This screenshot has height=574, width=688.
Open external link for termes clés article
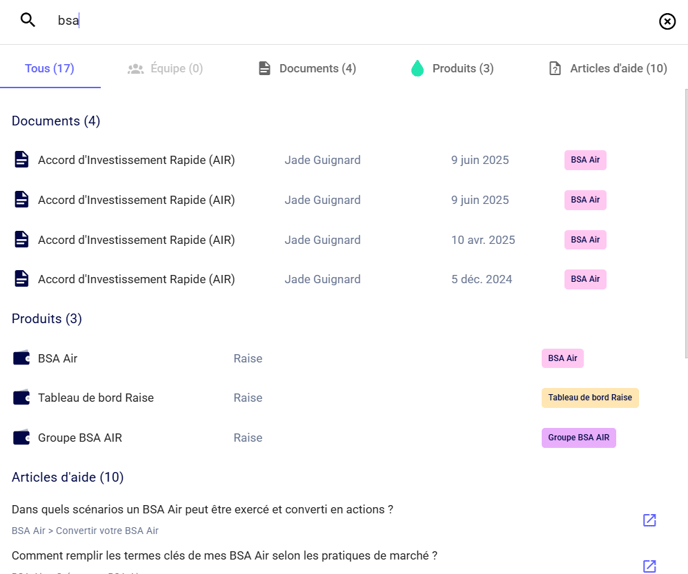coord(649,565)
